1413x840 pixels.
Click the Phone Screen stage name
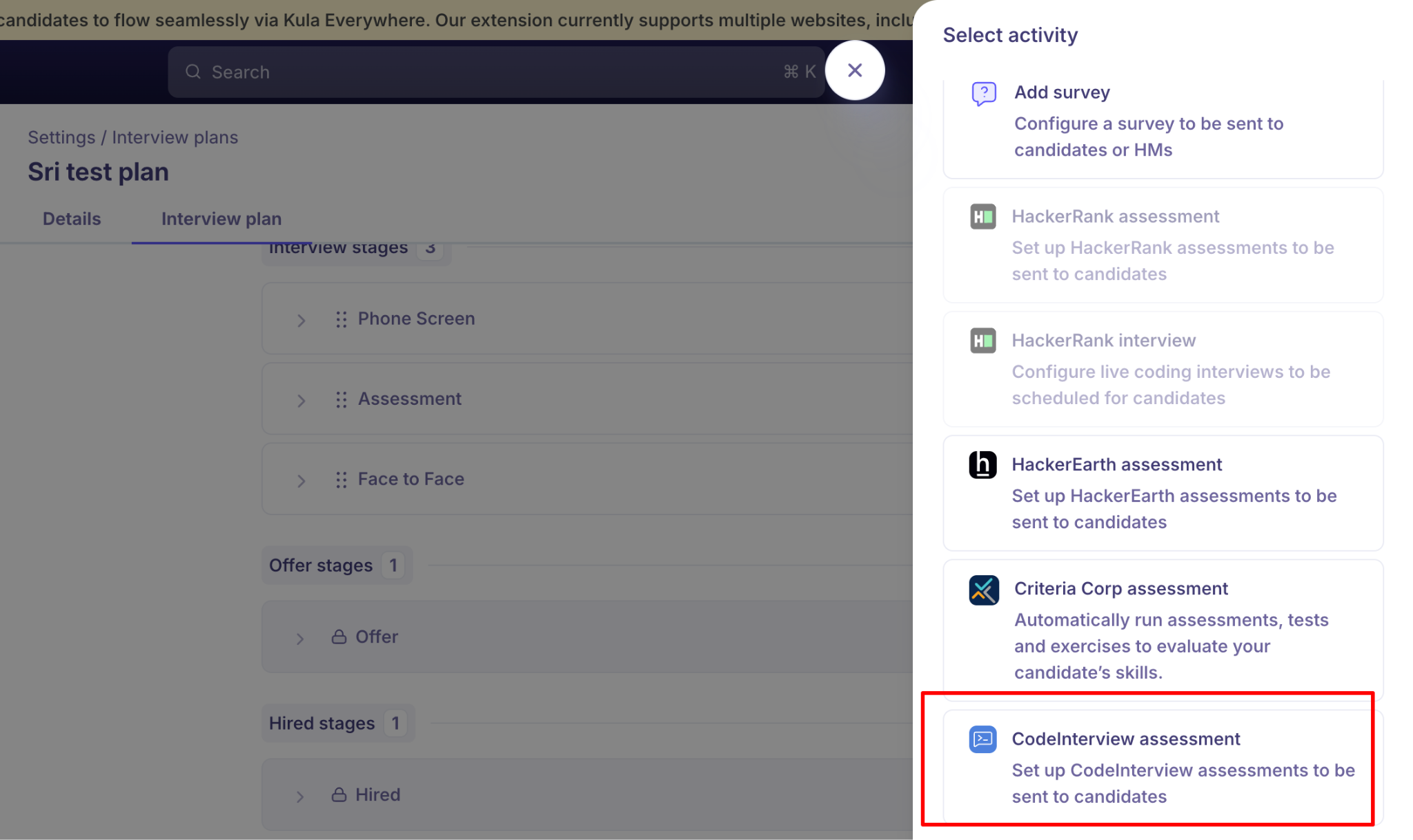(416, 319)
